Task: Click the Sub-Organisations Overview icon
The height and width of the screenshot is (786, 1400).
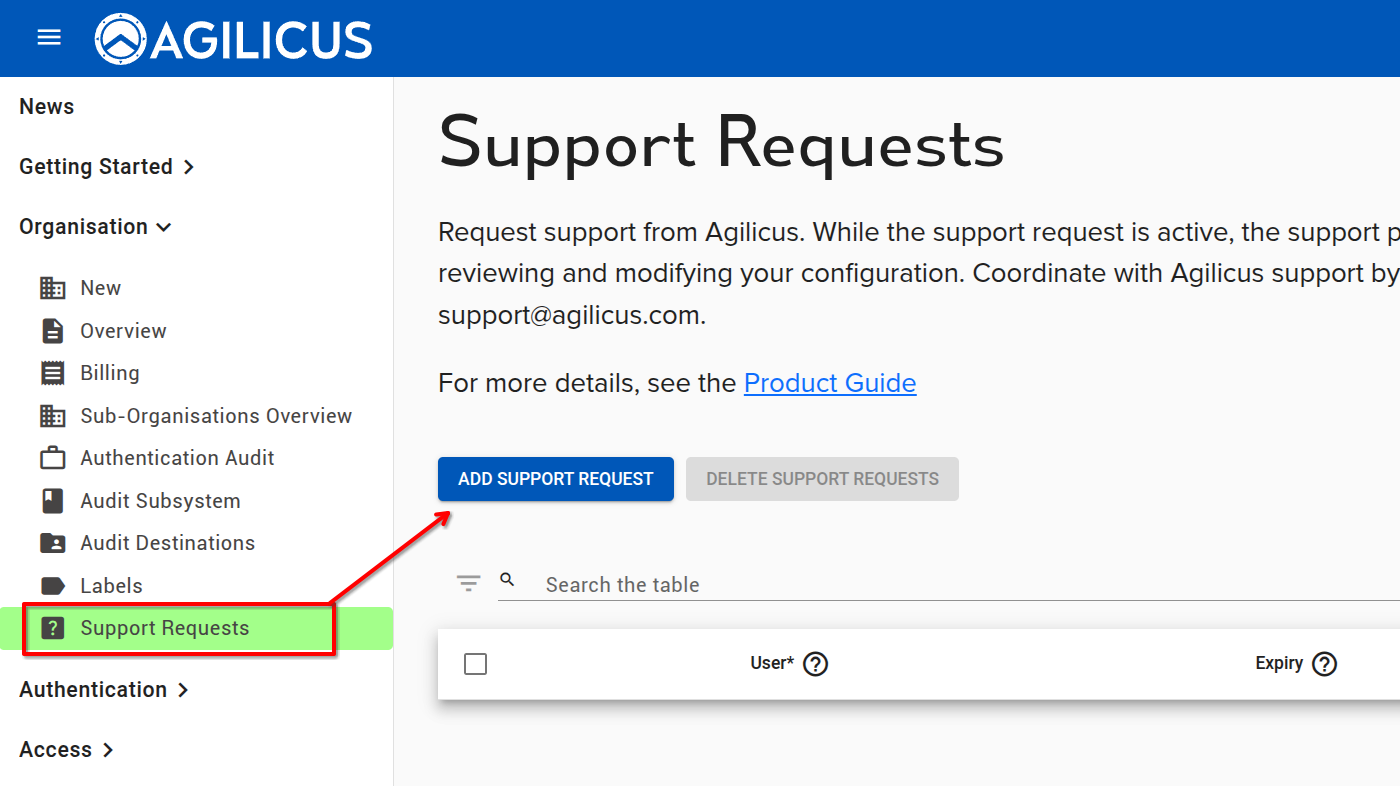Action: point(53,415)
